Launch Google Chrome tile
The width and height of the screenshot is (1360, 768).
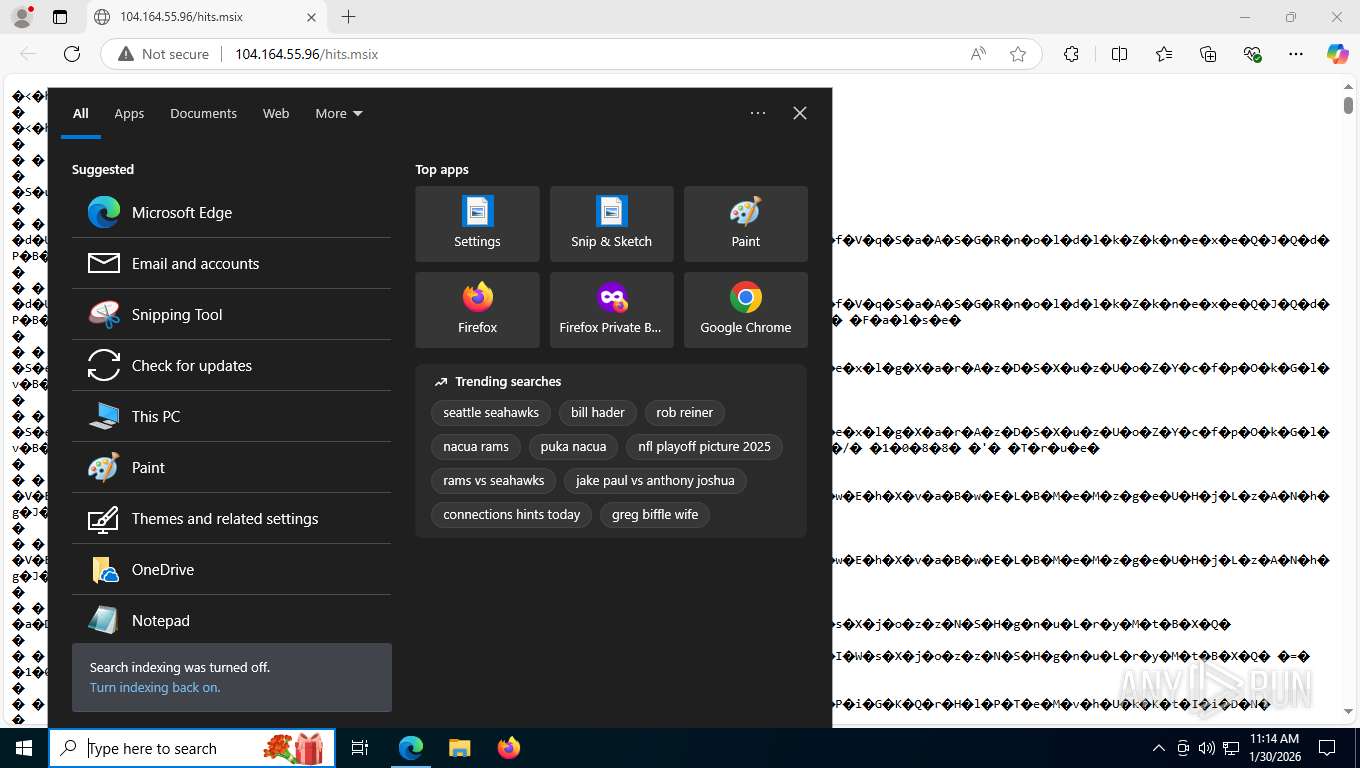coord(745,310)
